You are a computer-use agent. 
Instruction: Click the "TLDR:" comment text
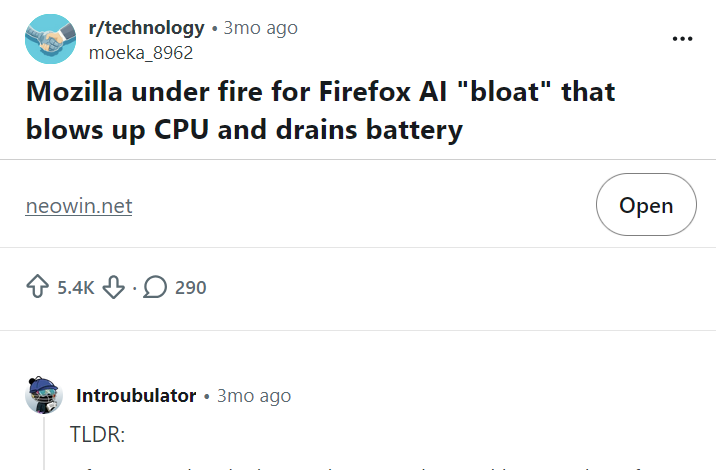click(x=99, y=436)
